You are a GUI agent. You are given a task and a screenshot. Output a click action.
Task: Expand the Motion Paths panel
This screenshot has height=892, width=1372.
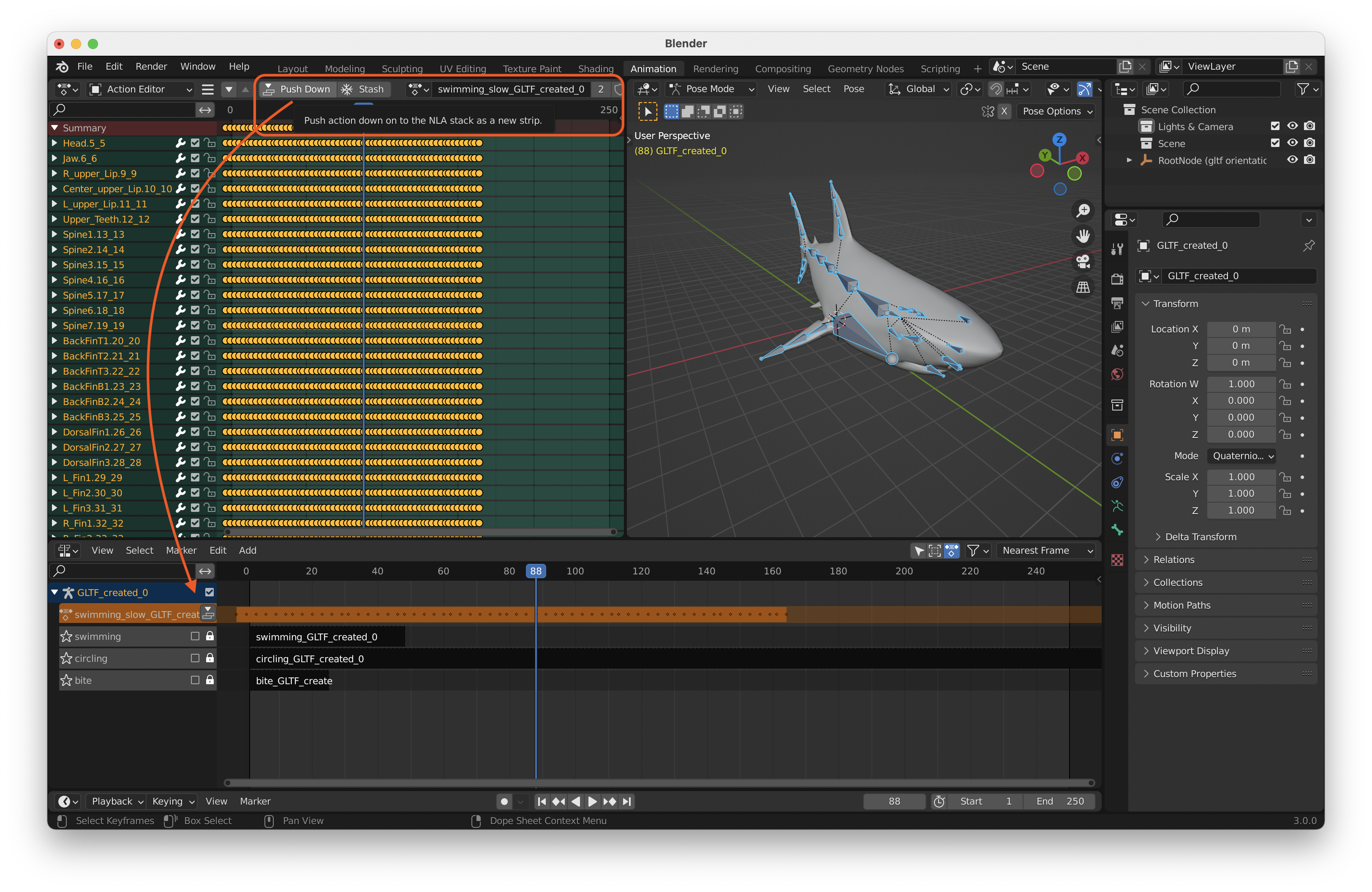[x=1225, y=605]
